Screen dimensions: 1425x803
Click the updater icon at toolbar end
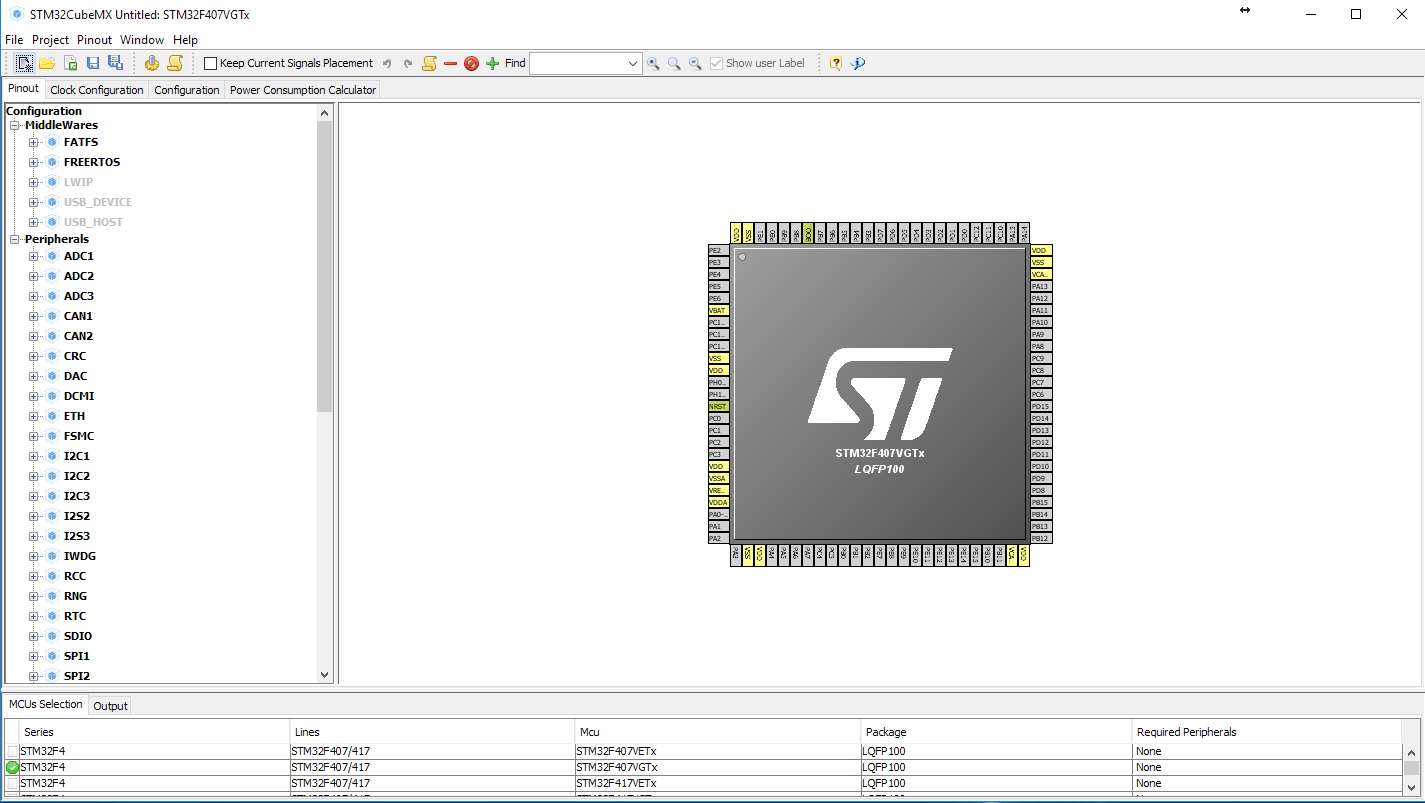[858, 63]
